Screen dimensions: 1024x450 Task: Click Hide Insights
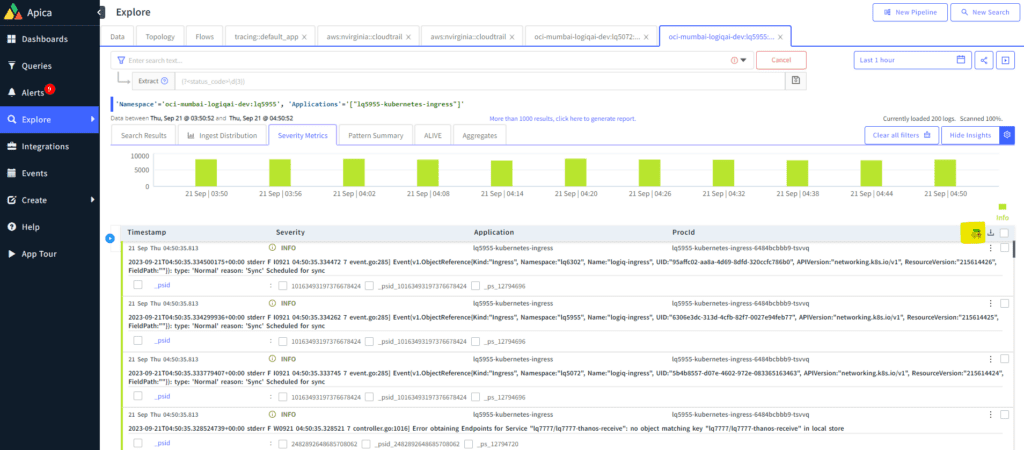[x=970, y=135]
